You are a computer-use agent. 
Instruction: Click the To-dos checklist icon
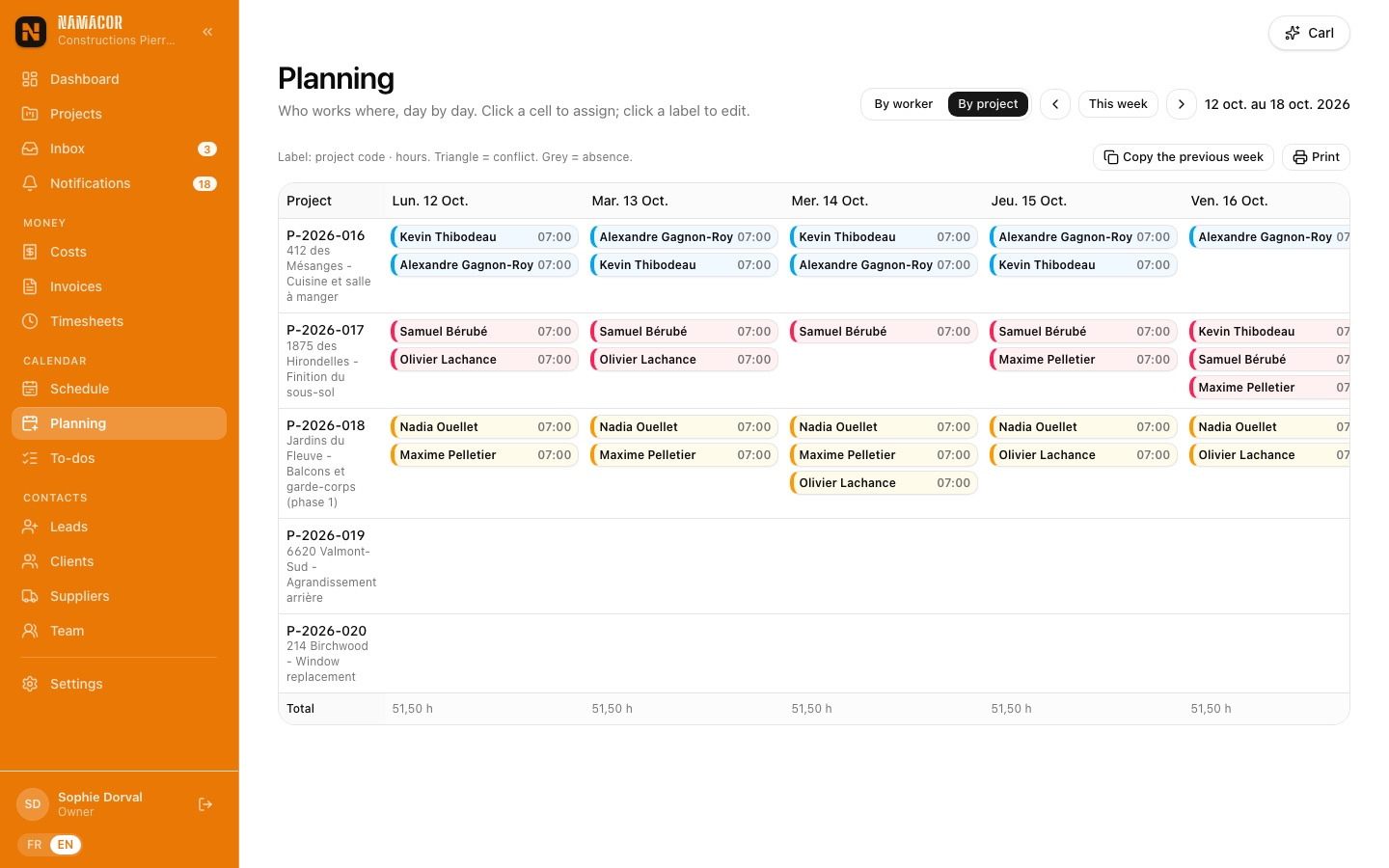pos(30,458)
